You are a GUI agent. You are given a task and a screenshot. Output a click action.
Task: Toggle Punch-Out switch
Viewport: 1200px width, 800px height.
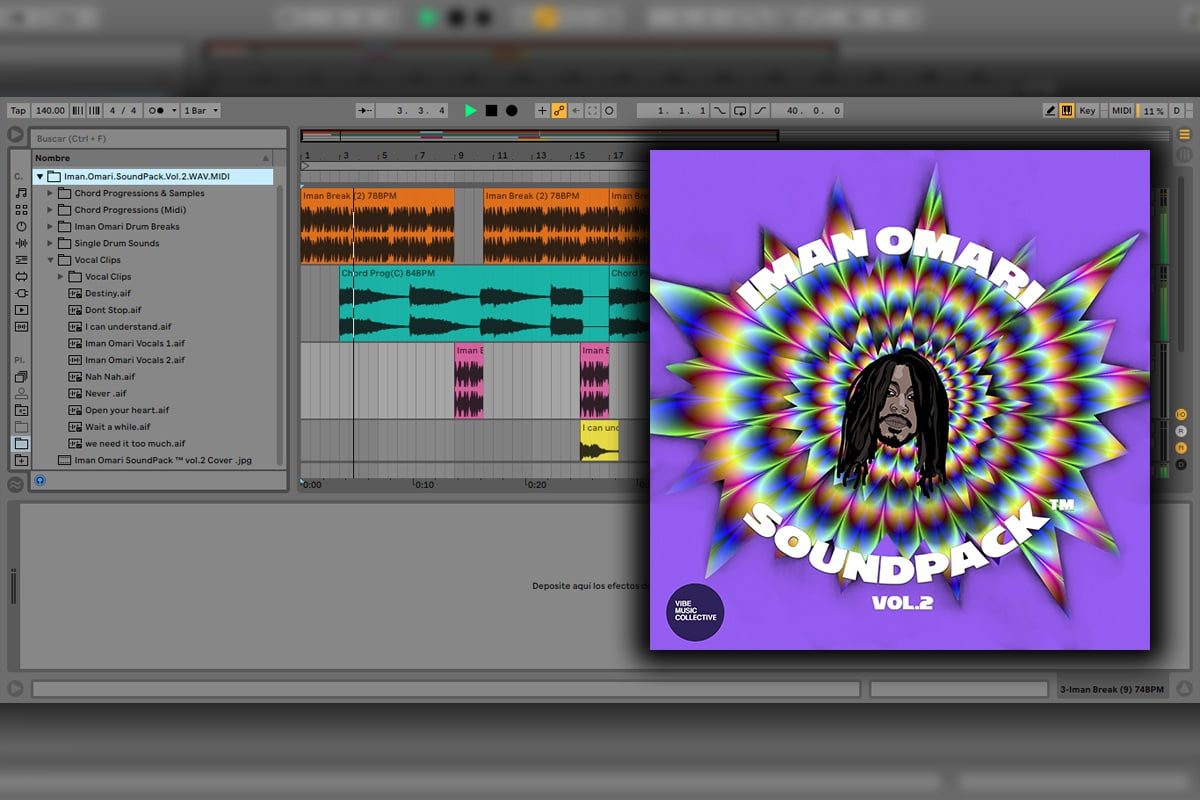[x=760, y=111]
